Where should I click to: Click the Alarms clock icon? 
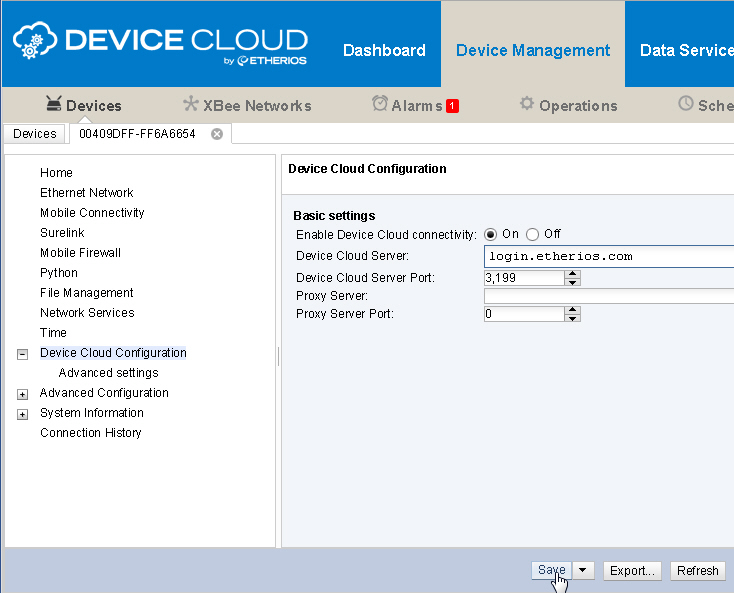380,104
